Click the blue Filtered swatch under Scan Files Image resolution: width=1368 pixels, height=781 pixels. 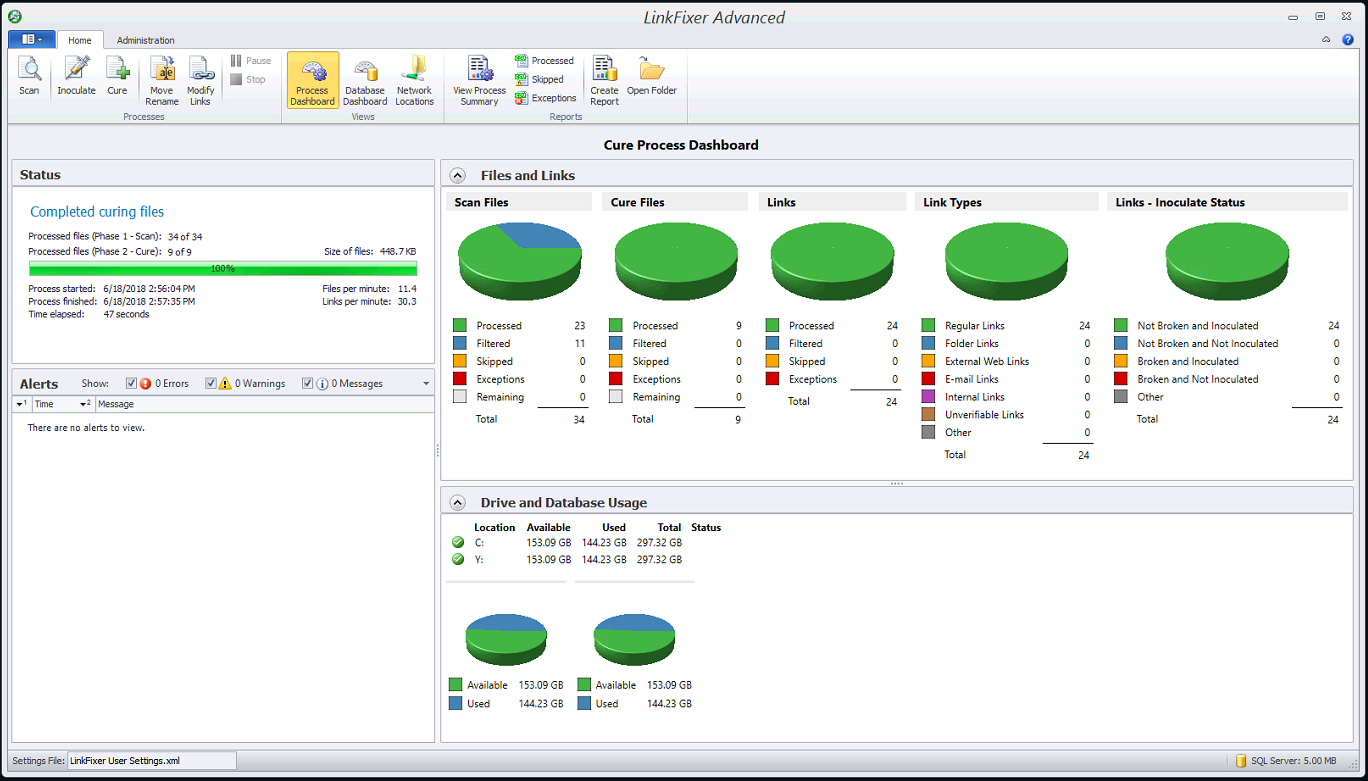(x=460, y=344)
